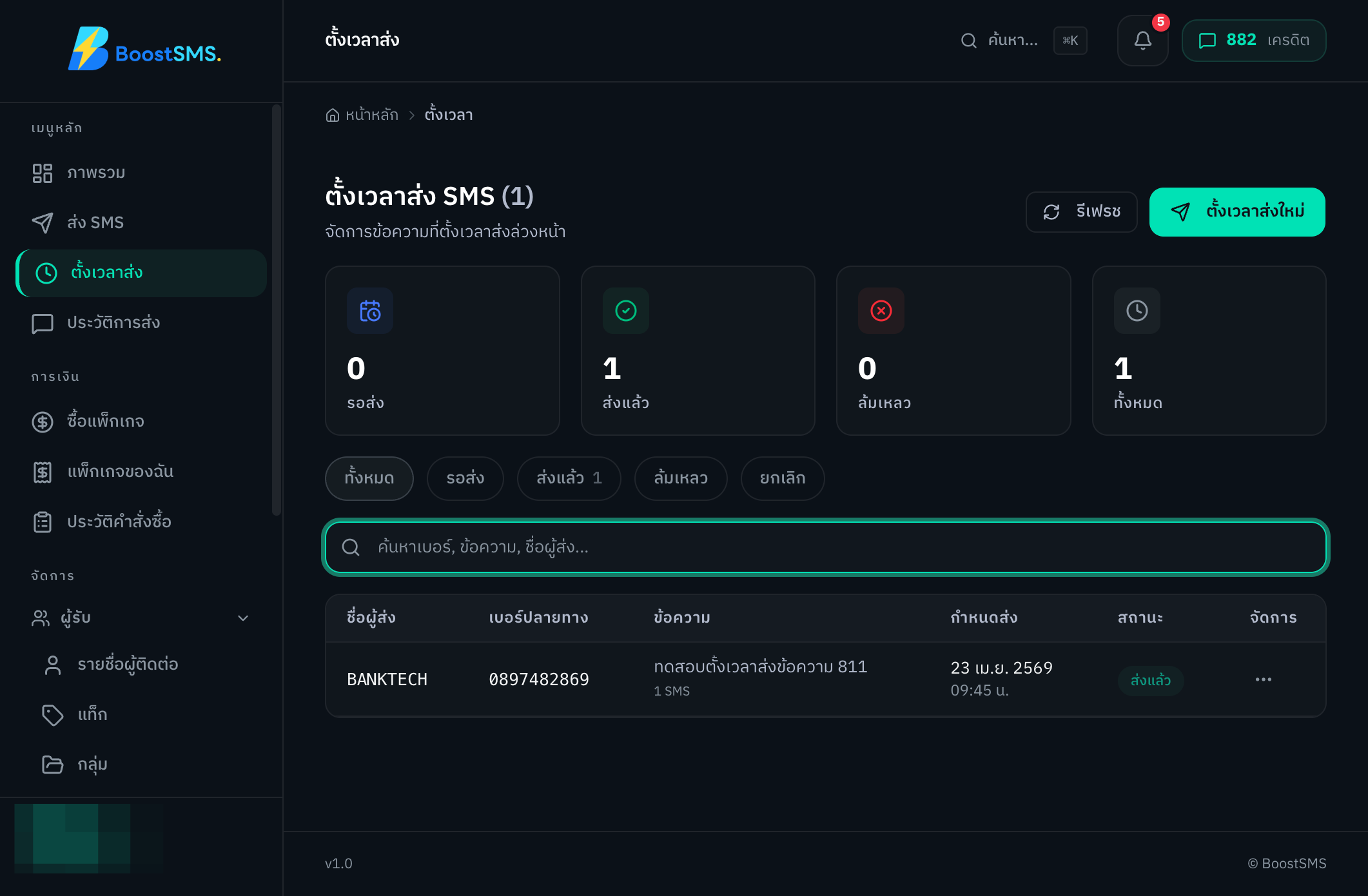Click หน้าหลัก breadcrumb link
Viewport: 1368px width, 896px height.
(x=372, y=115)
